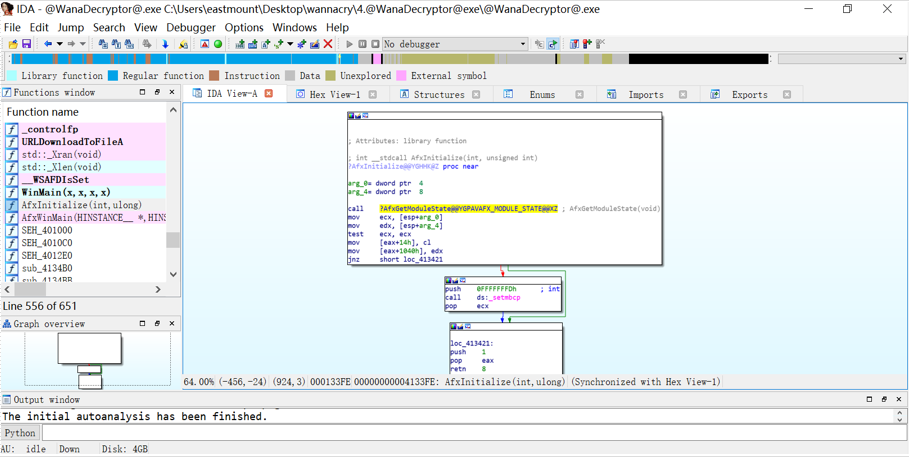
Task: Close the Output window panel
Action: coord(898,400)
